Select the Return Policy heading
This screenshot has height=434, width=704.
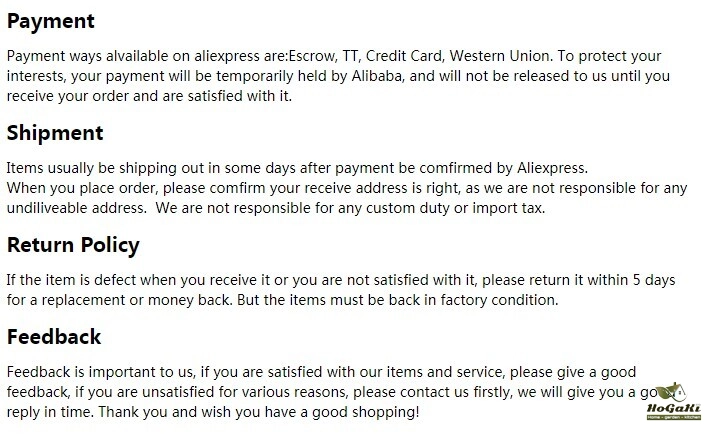click(73, 245)
